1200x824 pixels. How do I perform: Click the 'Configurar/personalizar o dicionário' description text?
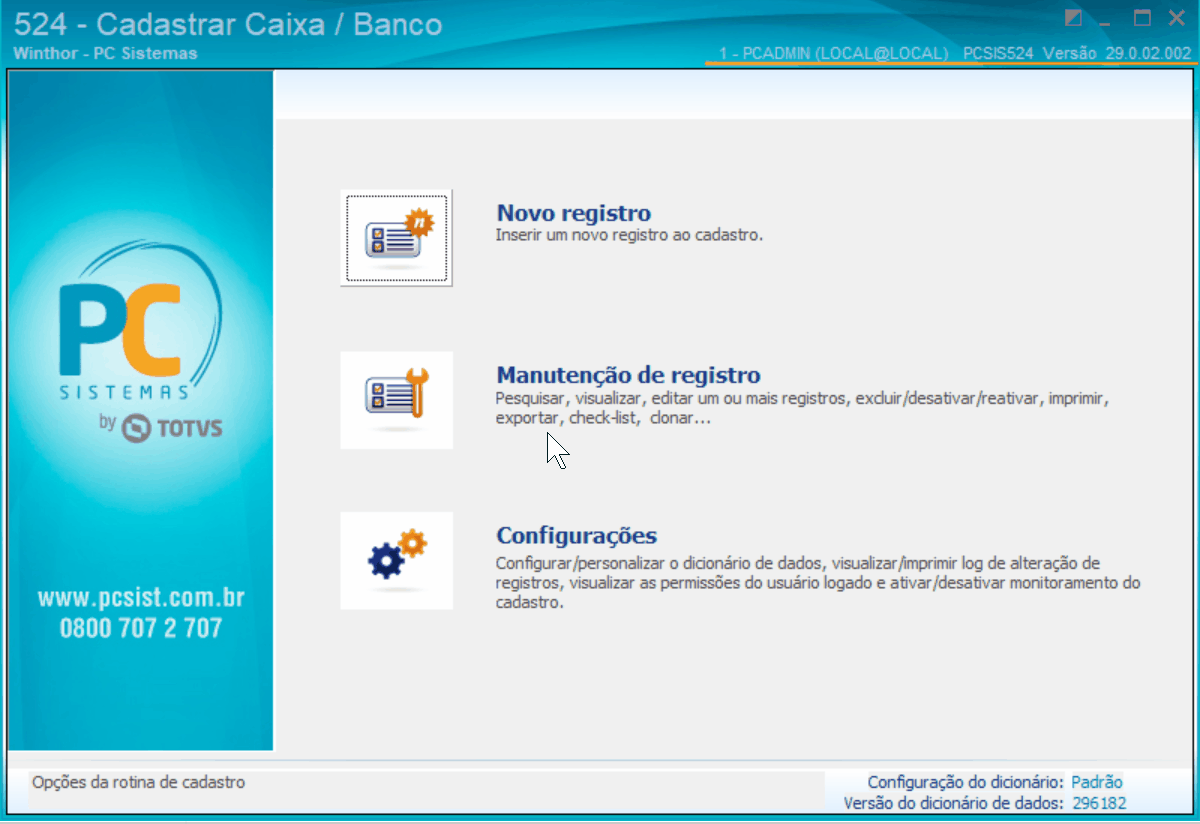pos(819,582)
